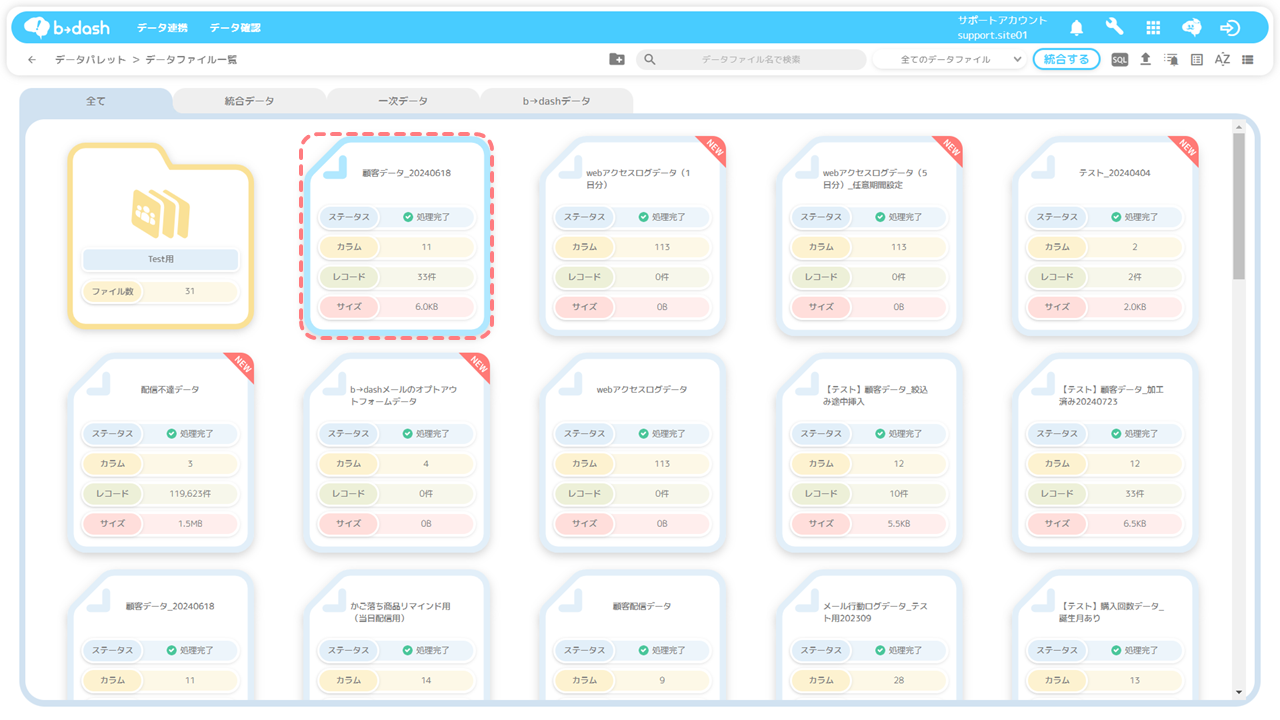Open the 配信不達データ file
The image size is (1280, 720).
tap(161, 453)
